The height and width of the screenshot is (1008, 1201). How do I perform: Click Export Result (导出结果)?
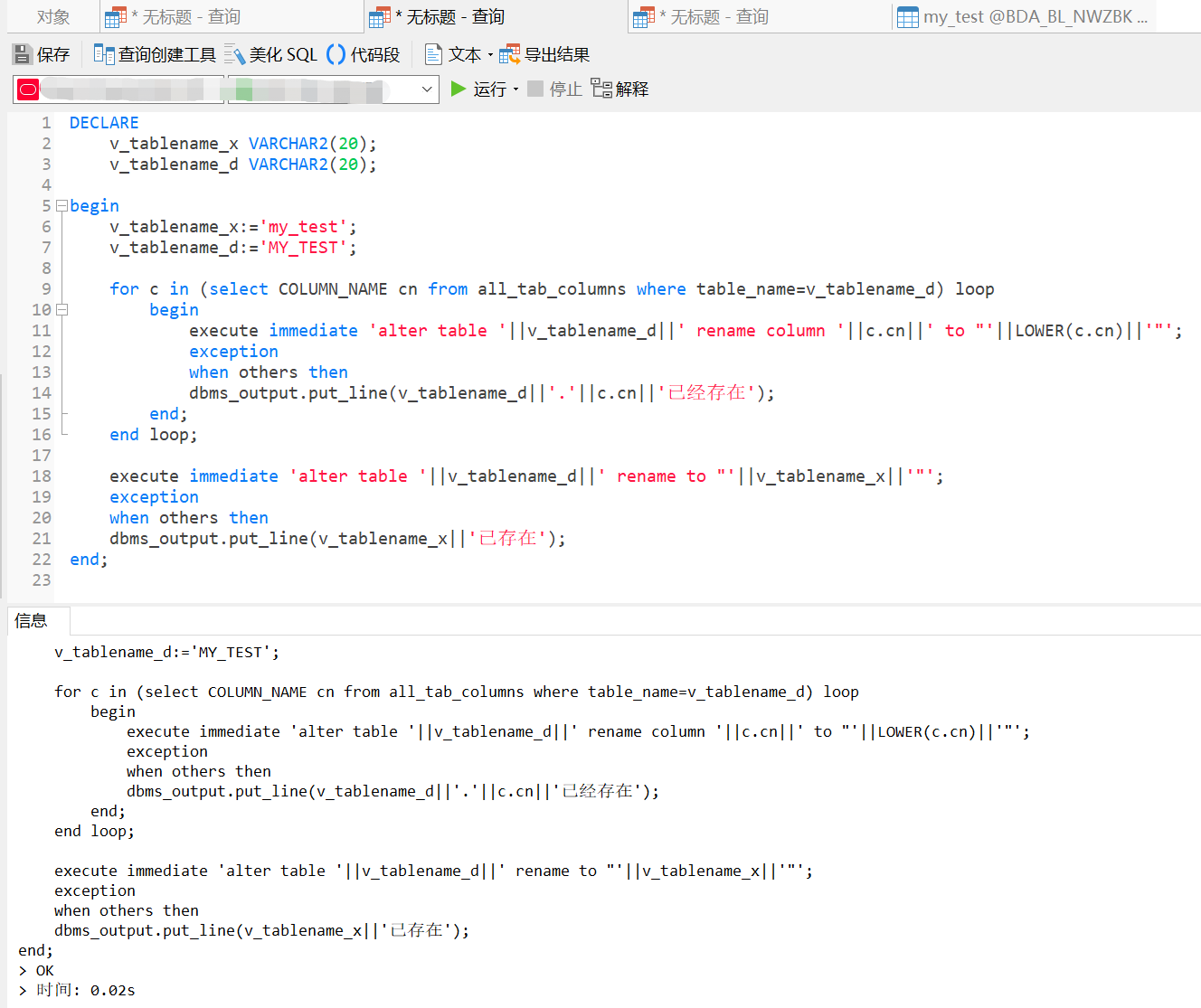pyautogui.click(x=544, y=55)
